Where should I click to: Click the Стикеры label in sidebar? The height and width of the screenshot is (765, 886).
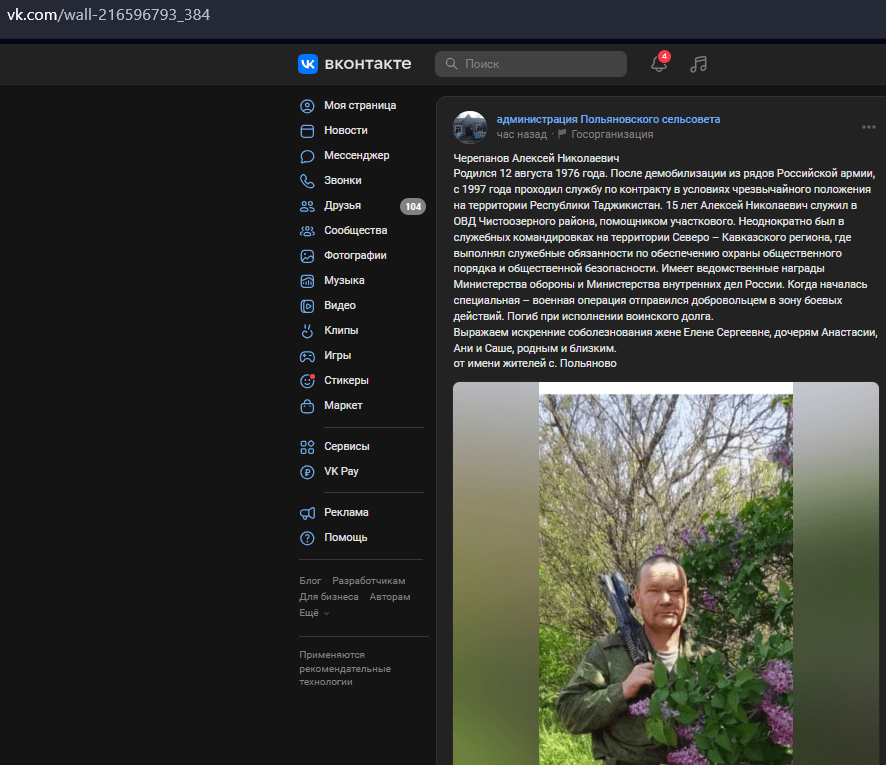coord(346,380)
